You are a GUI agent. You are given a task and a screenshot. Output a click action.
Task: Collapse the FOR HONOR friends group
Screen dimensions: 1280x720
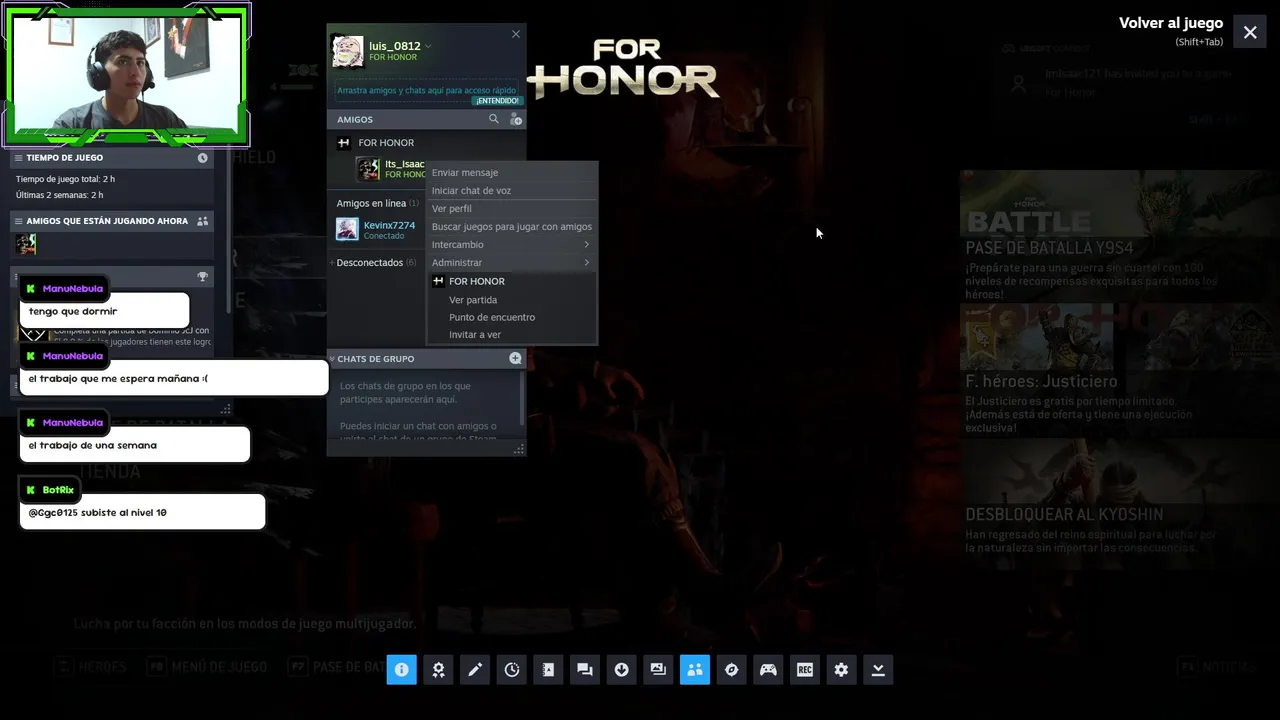(386, 143)
